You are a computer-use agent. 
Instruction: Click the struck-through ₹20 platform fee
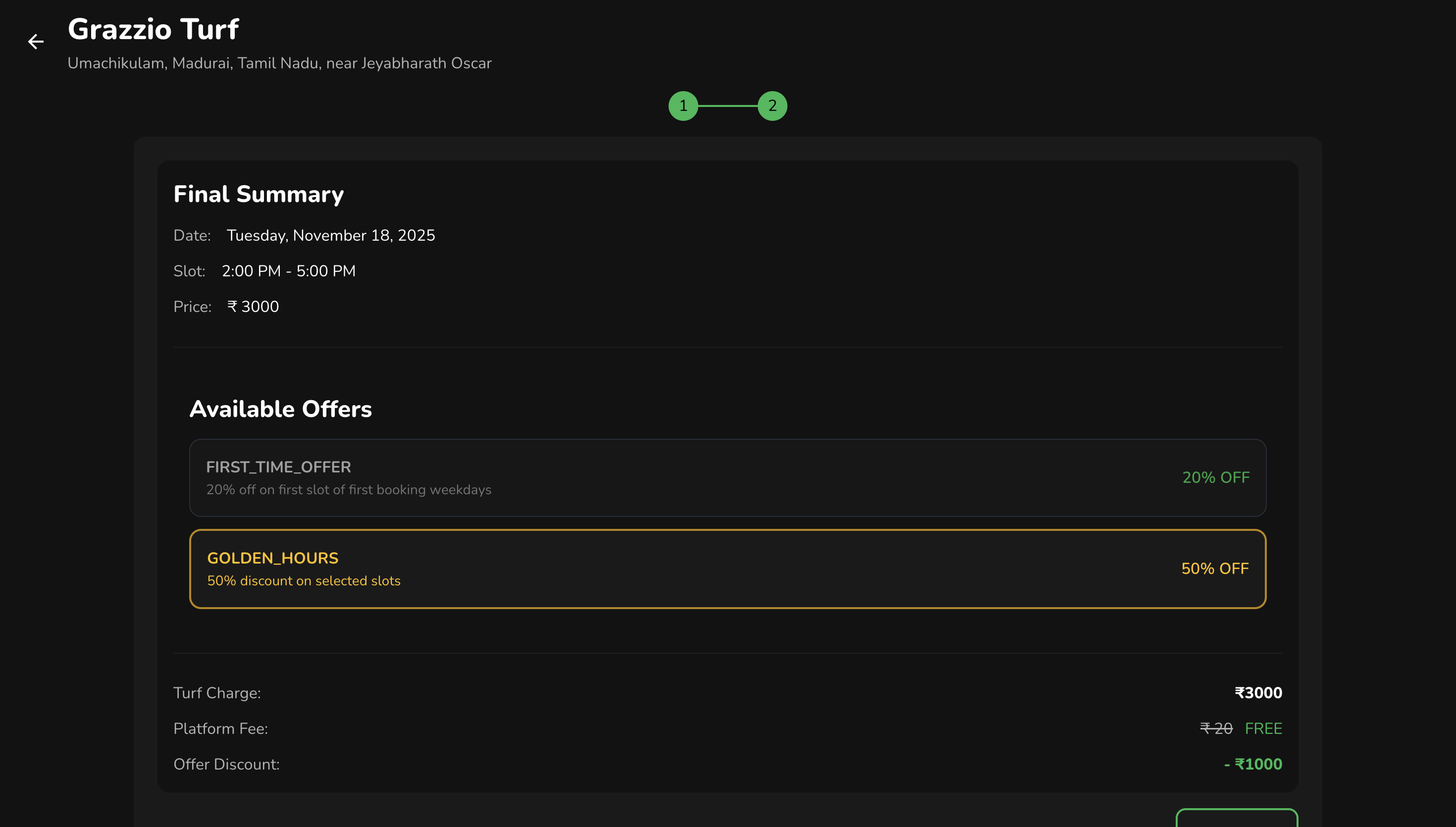1216,729
